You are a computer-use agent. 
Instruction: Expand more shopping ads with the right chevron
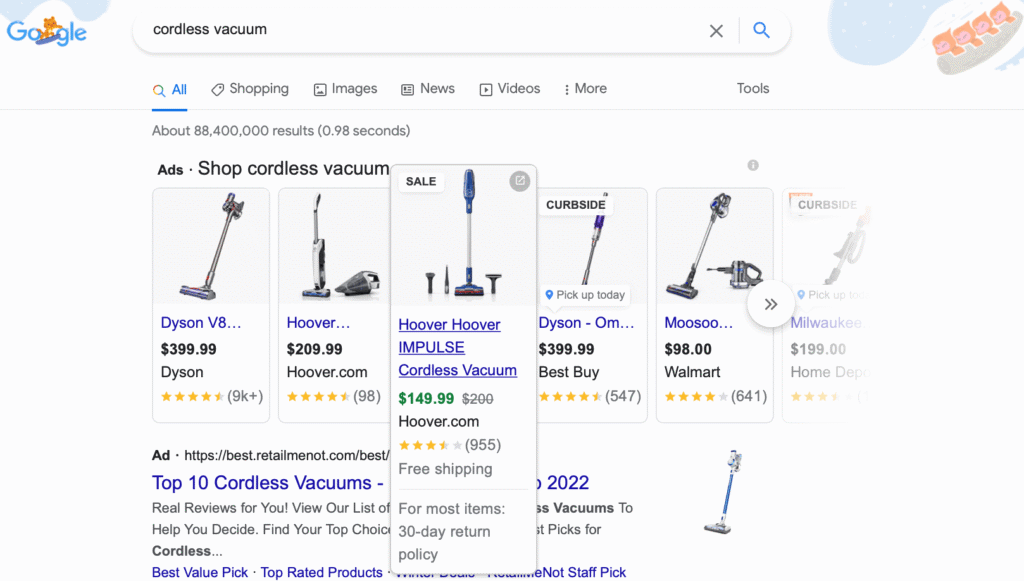point(770,303)
